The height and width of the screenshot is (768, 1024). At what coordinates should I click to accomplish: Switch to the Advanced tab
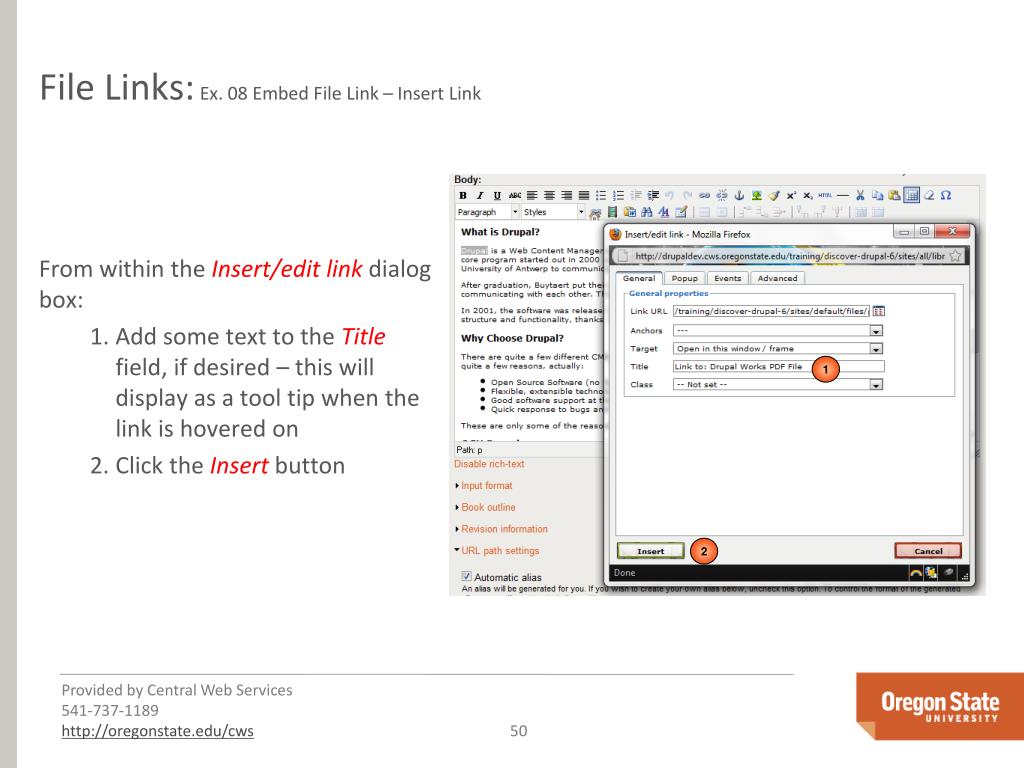tap(777, 278)
